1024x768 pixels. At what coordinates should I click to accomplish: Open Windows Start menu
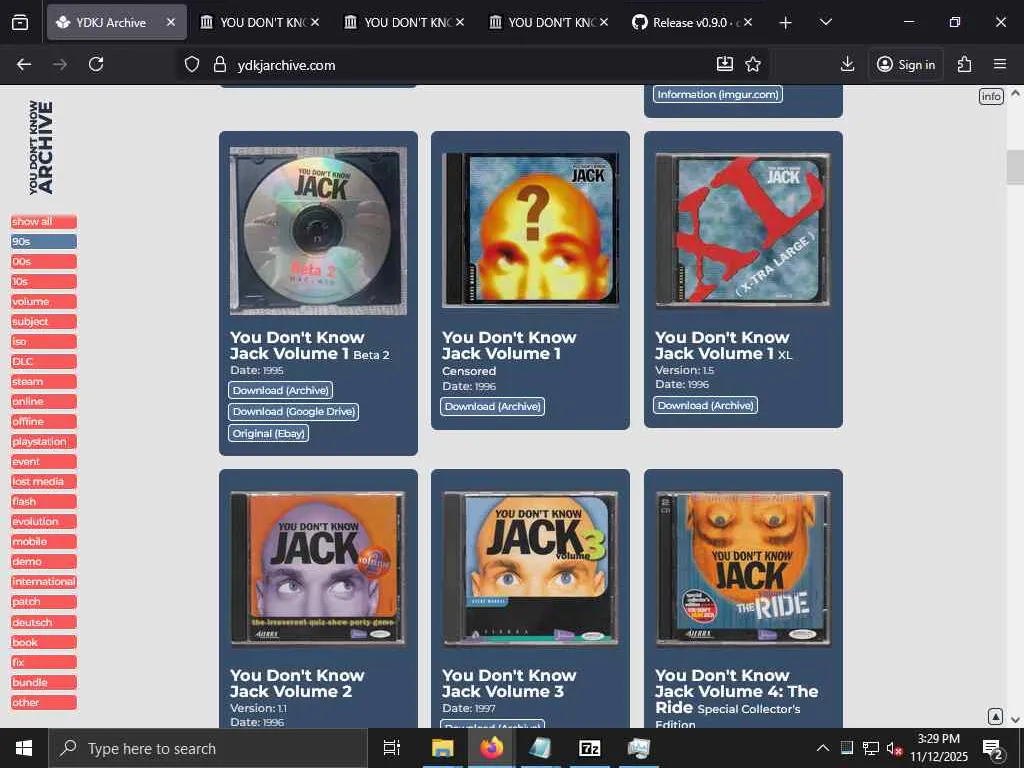24,748
